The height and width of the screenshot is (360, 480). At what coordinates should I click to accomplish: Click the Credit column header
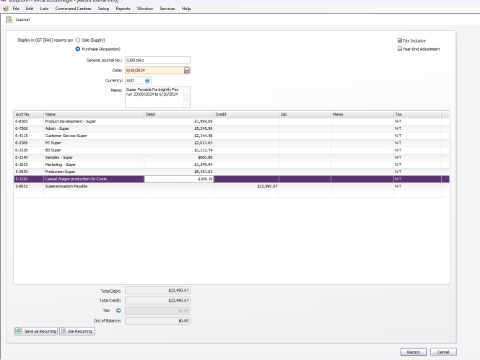pyautogui.click(x=246, y=114)
